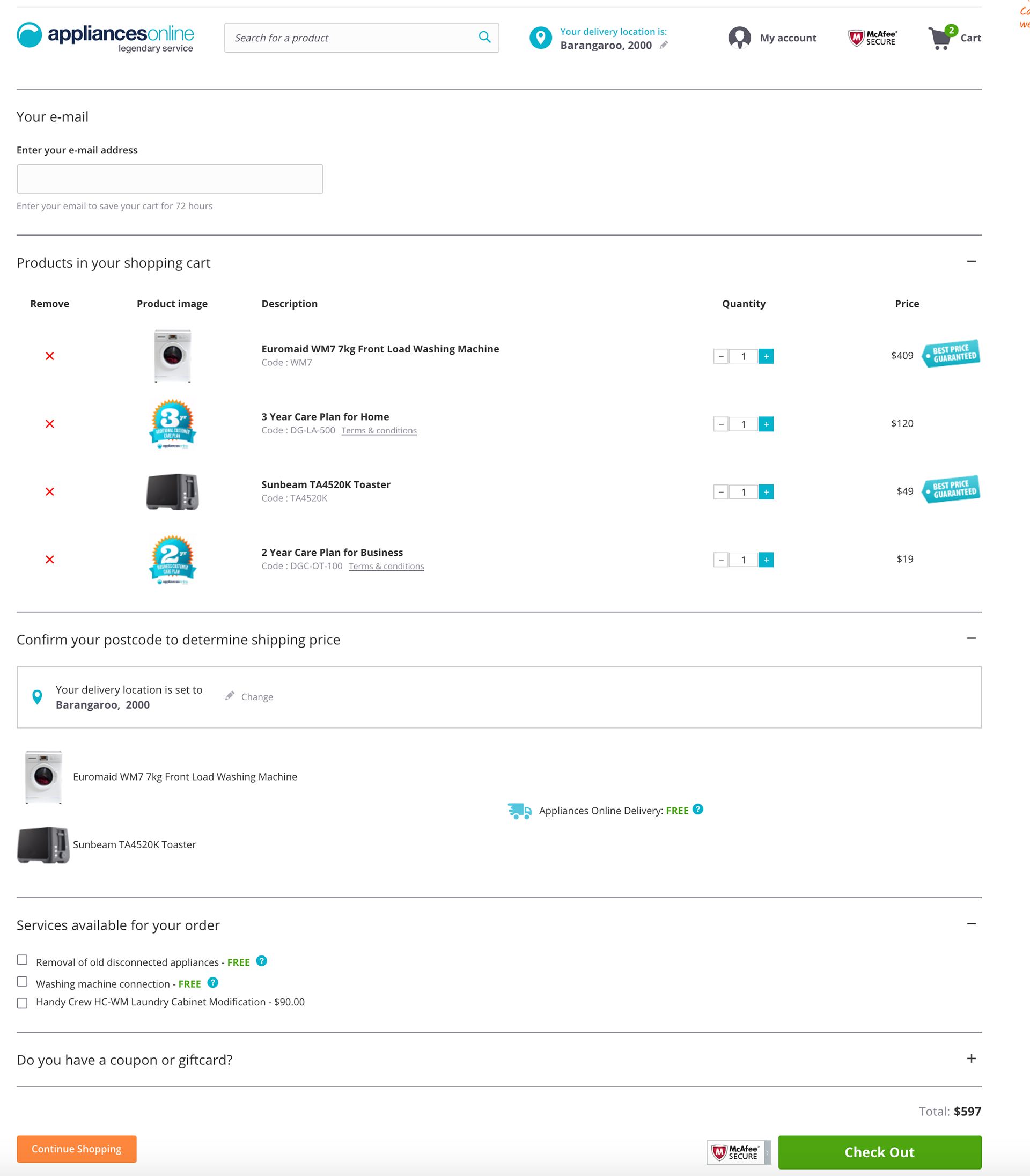Click the delivery location pin icon in header
1030x1176 pixels.
tap(540, 38)
